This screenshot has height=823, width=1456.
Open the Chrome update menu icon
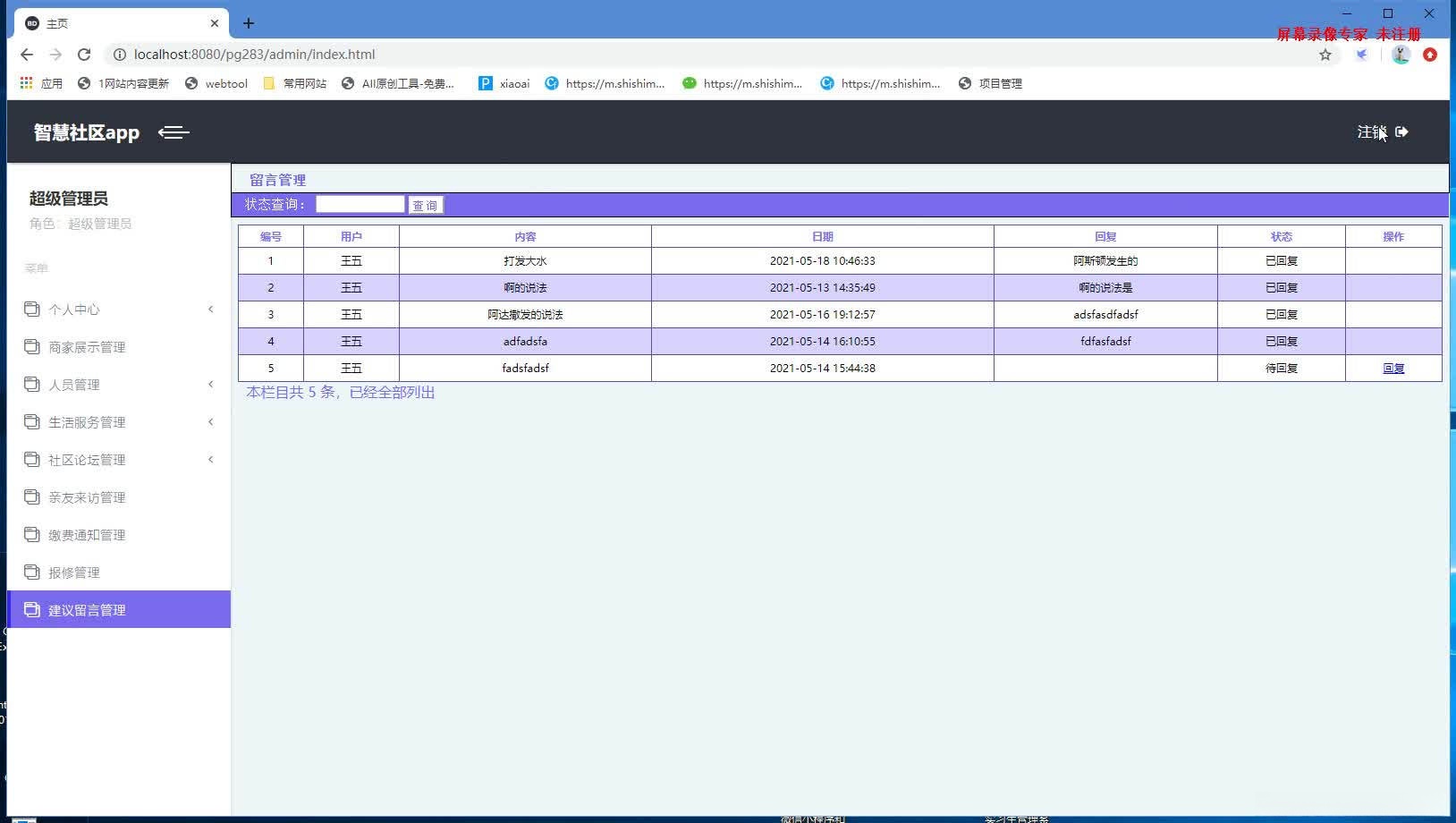coord(1430,55)
